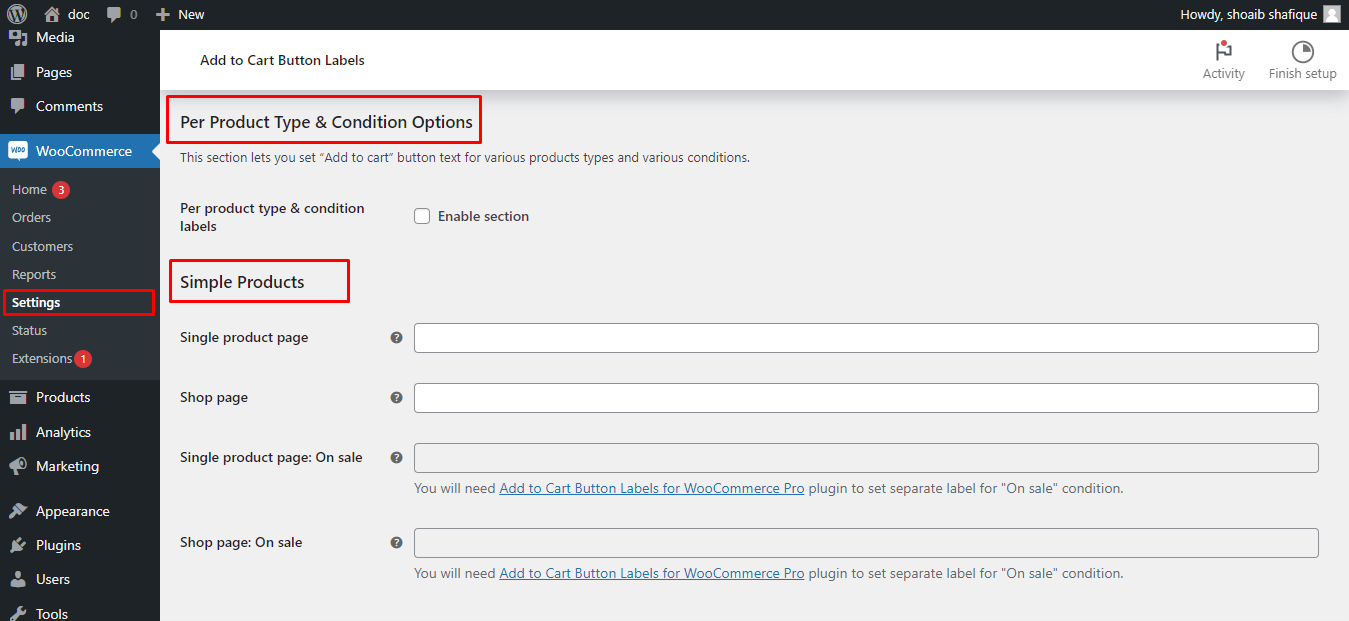
Task: Open WooCommerce Extensions submenu
Action: click(x=42, y=358)
